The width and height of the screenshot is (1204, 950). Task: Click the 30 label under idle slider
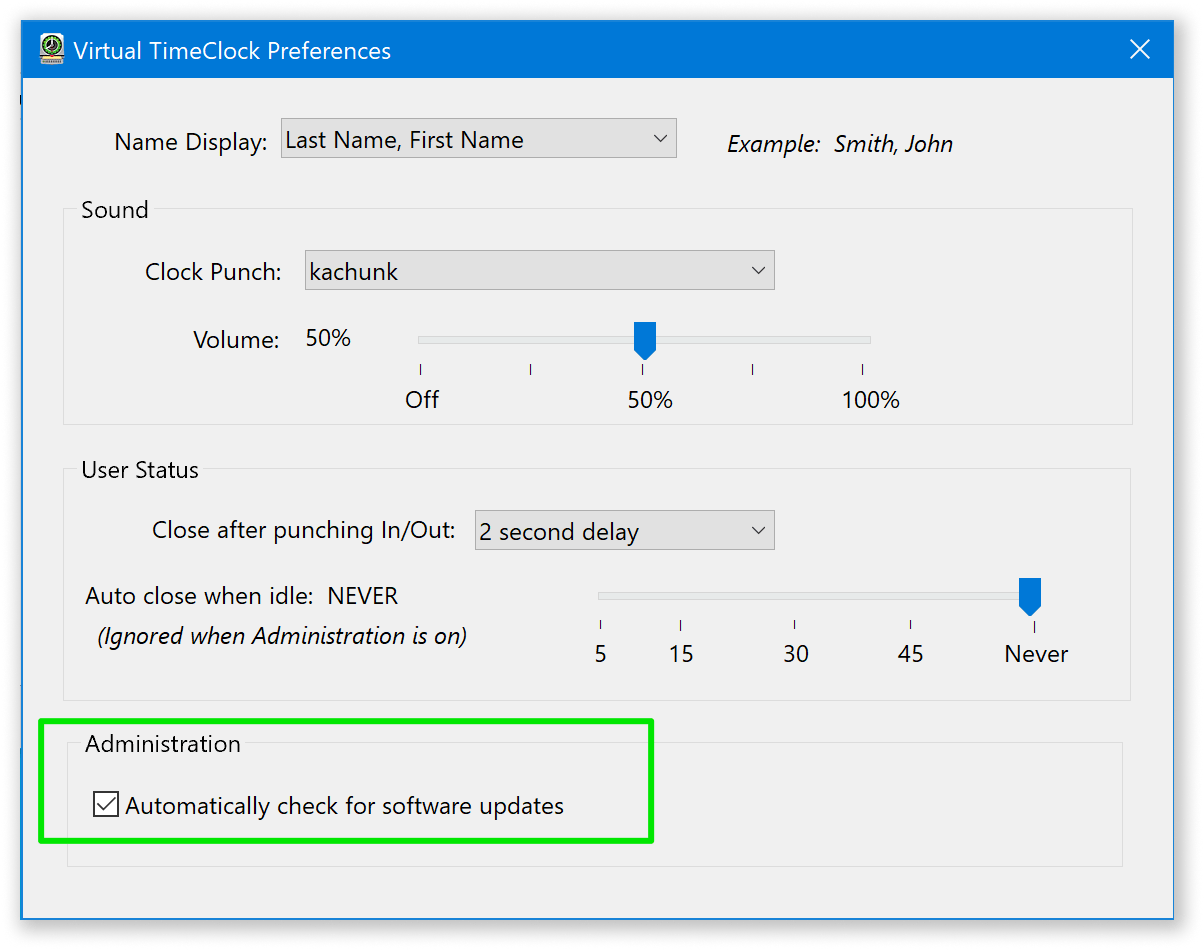(x=796, y=654)
